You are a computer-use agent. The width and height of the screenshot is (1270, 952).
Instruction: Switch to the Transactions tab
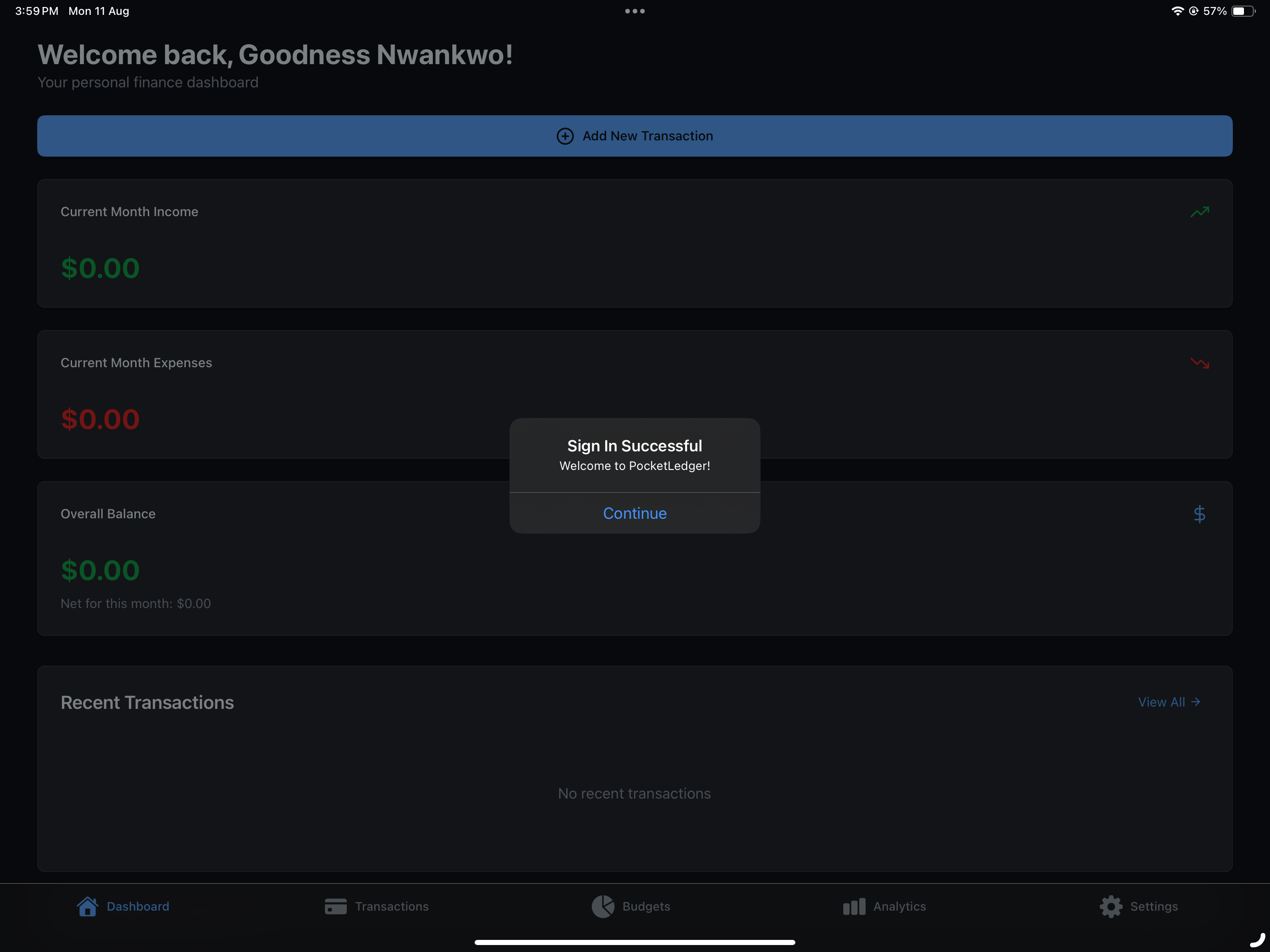tap(376, 906)
